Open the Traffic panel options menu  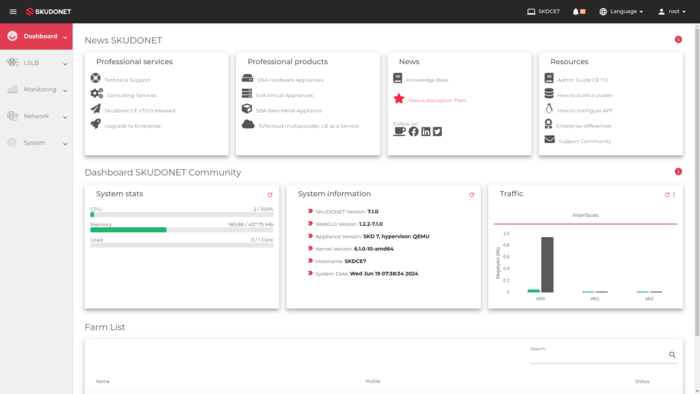tap(674, 195)
